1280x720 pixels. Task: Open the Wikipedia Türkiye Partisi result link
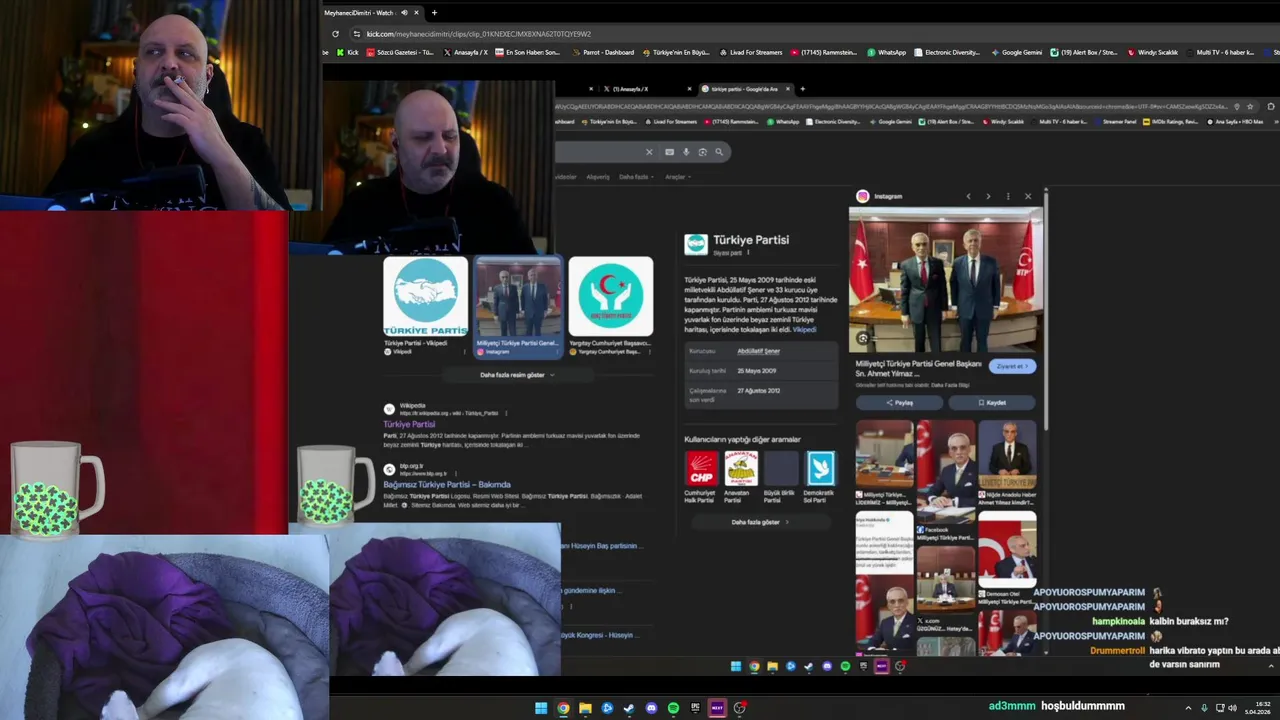point(409,424)
